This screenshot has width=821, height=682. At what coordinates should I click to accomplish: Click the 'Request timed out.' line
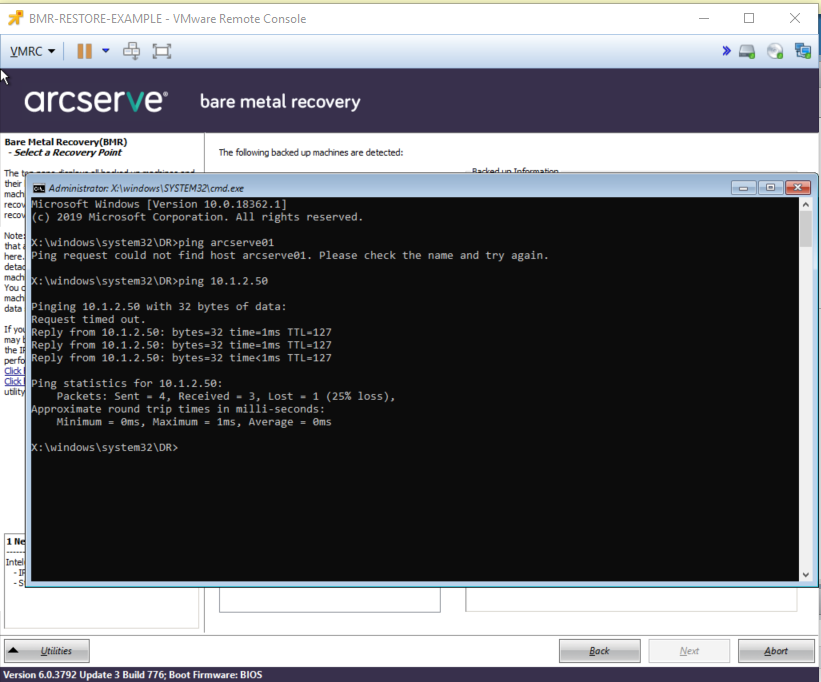[x=88, y=319]
